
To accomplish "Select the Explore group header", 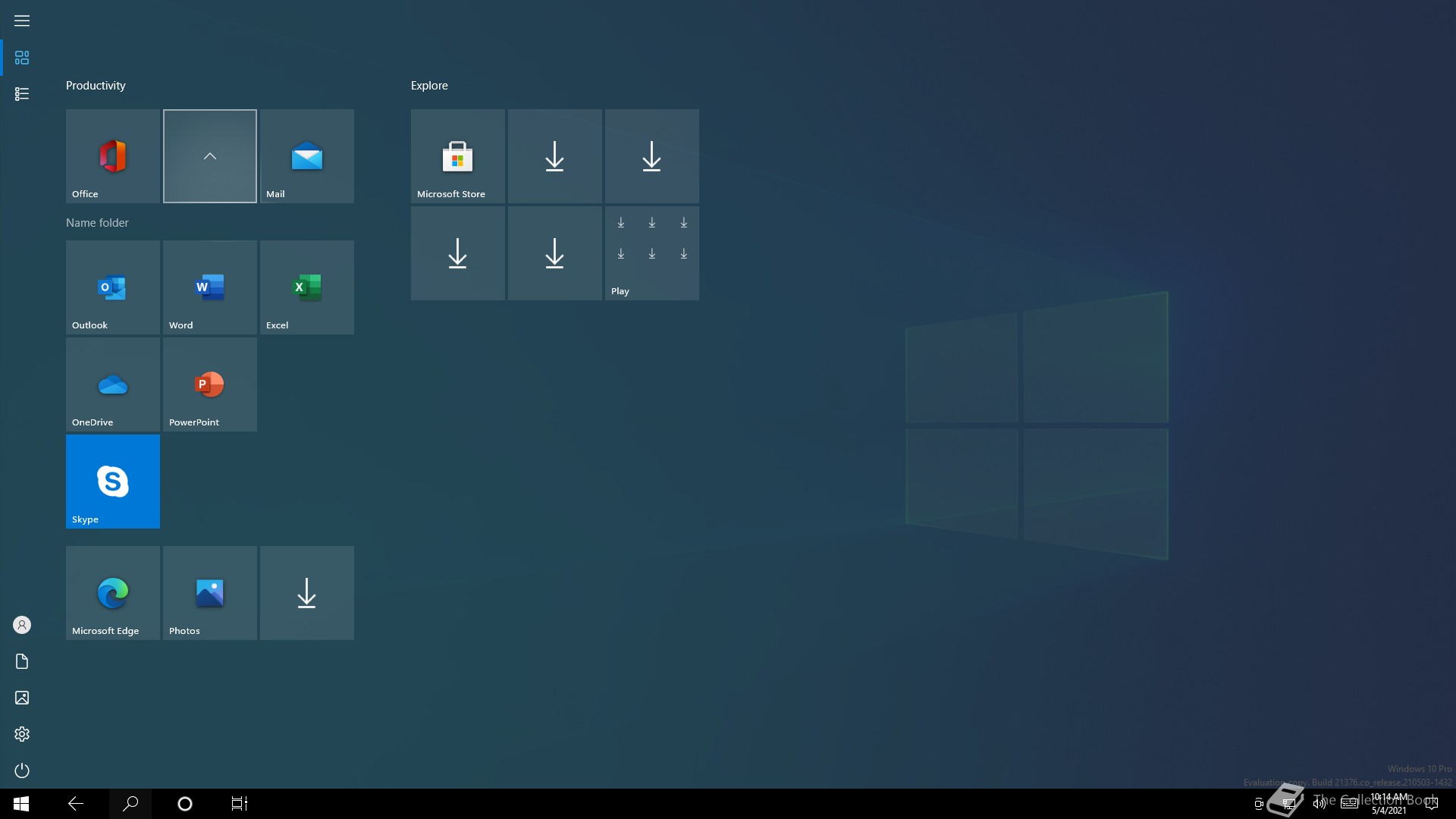I will tap(429, 86).
